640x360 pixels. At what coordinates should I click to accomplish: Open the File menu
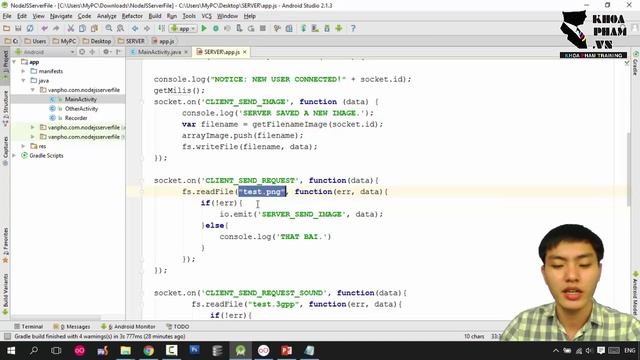pos(7,16)
